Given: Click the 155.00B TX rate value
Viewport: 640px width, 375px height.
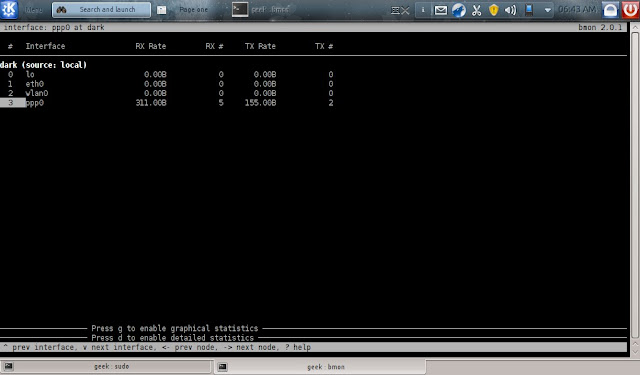Looking at the screenshot, I should [260, 103].
